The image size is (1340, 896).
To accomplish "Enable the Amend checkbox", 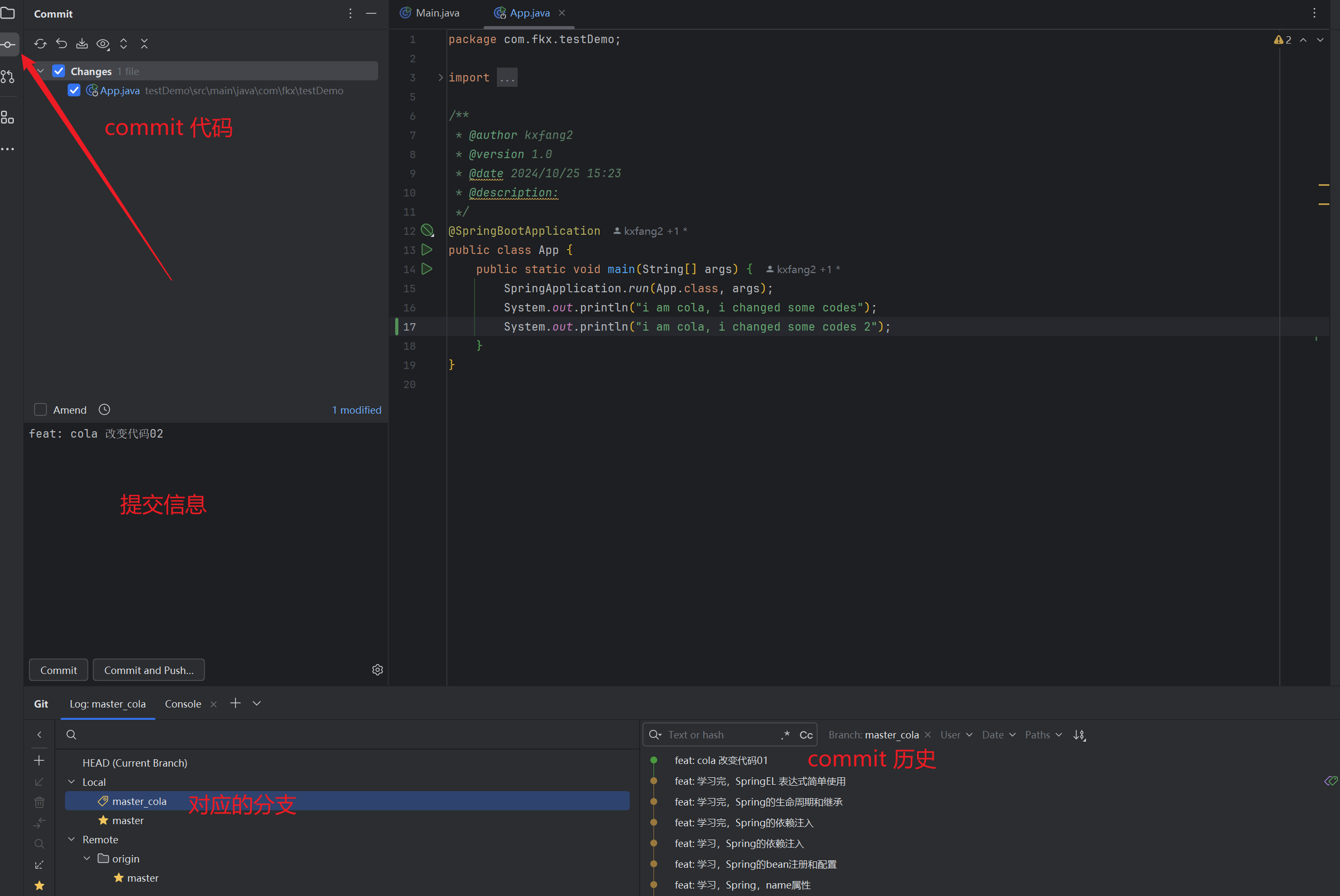I will [x=40, y=410].
